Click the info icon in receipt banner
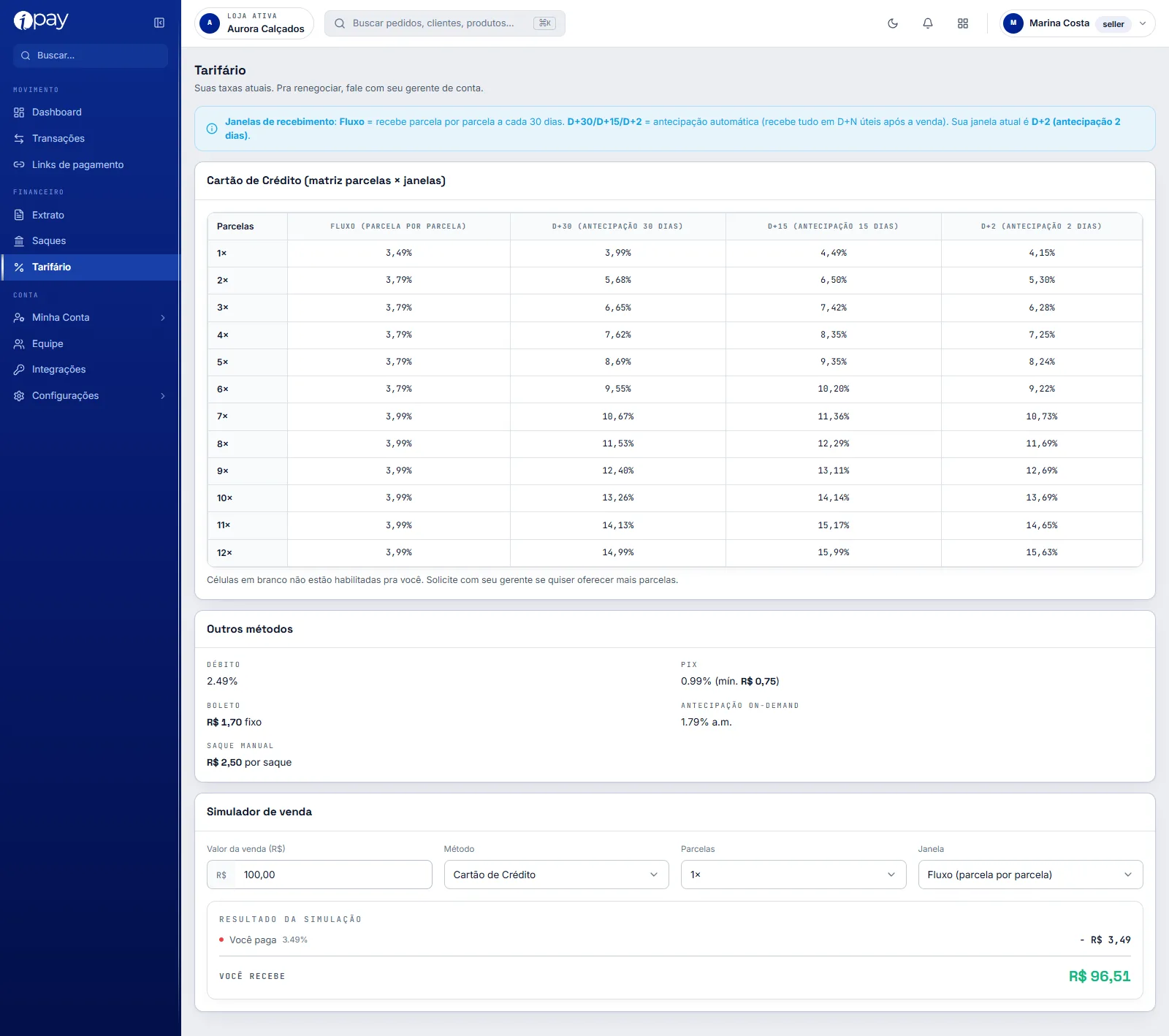The width and height of the screenshot is (1169, 1036). 212,129
